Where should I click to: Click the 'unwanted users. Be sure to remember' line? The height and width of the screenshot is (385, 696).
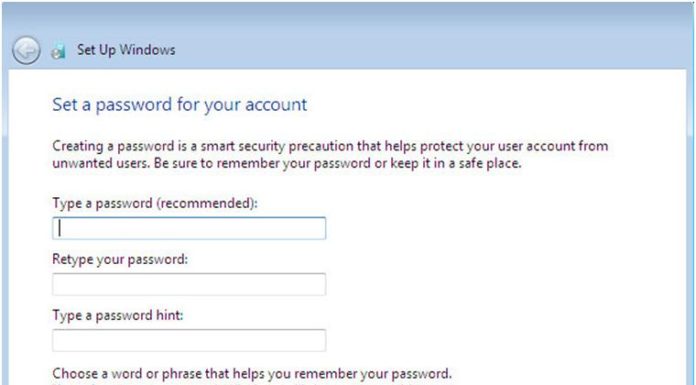287,163
